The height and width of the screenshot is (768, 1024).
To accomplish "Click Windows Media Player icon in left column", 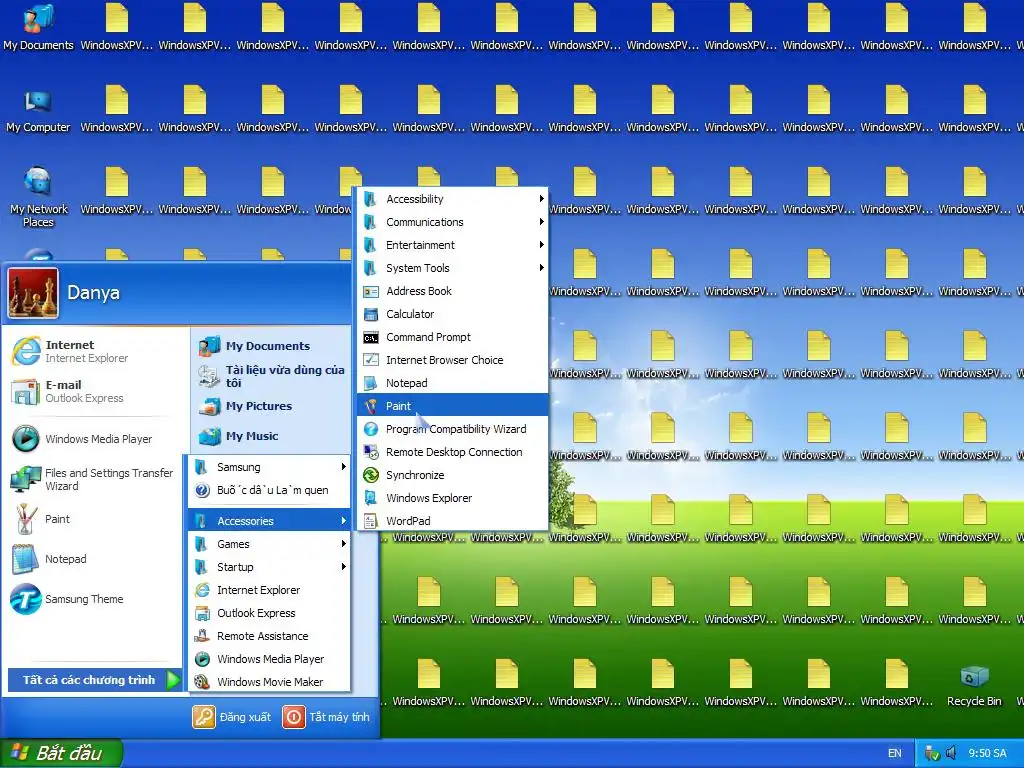I will click(25, 439).
